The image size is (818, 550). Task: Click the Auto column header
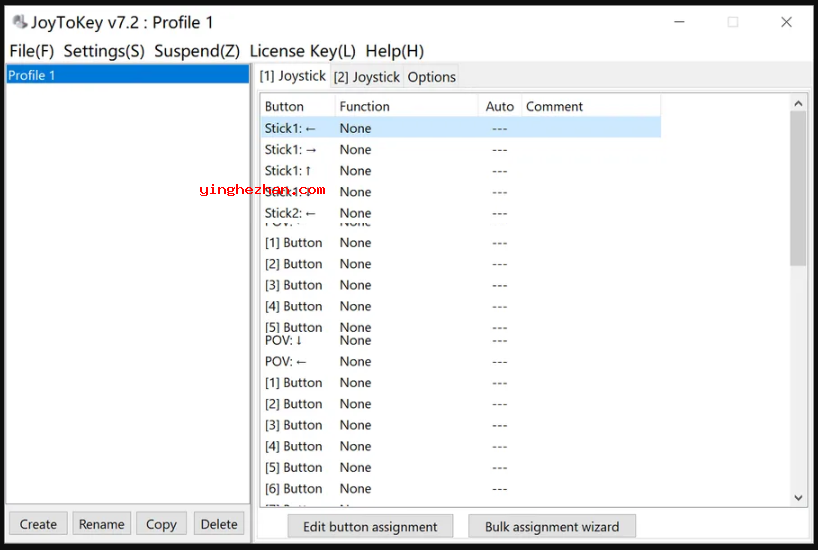500,106
